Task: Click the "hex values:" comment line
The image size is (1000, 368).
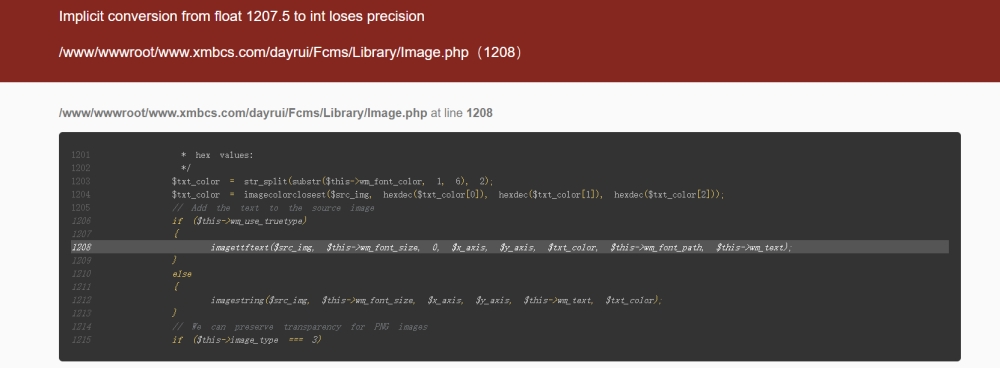Action: 217,155
